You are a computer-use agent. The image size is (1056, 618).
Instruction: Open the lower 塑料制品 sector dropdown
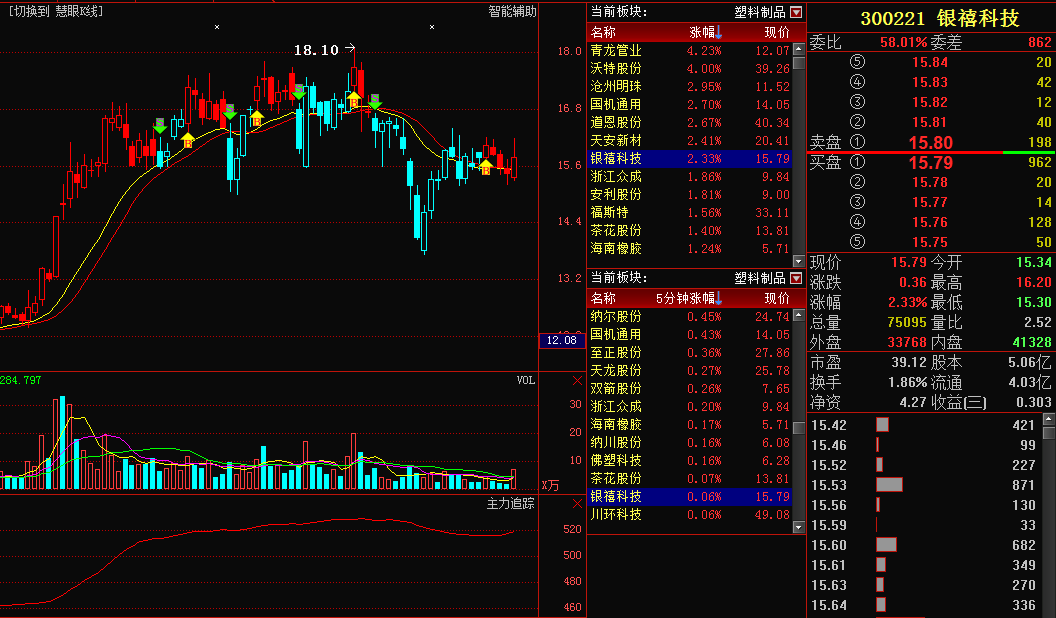pyautogui.click(x=796, y=278)
